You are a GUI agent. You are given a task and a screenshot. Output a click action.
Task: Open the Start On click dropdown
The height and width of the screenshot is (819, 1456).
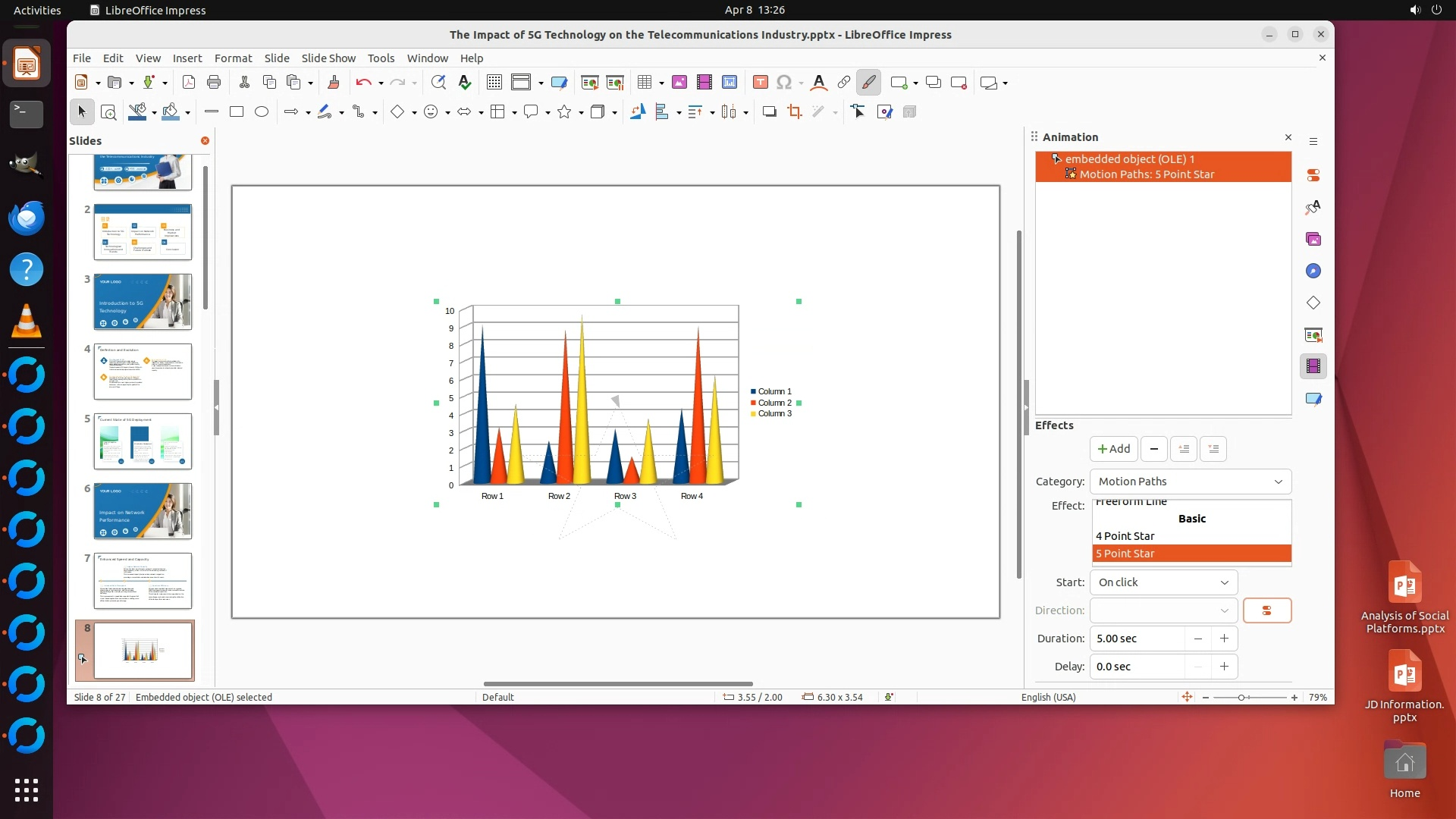[x=1163, y=582]
